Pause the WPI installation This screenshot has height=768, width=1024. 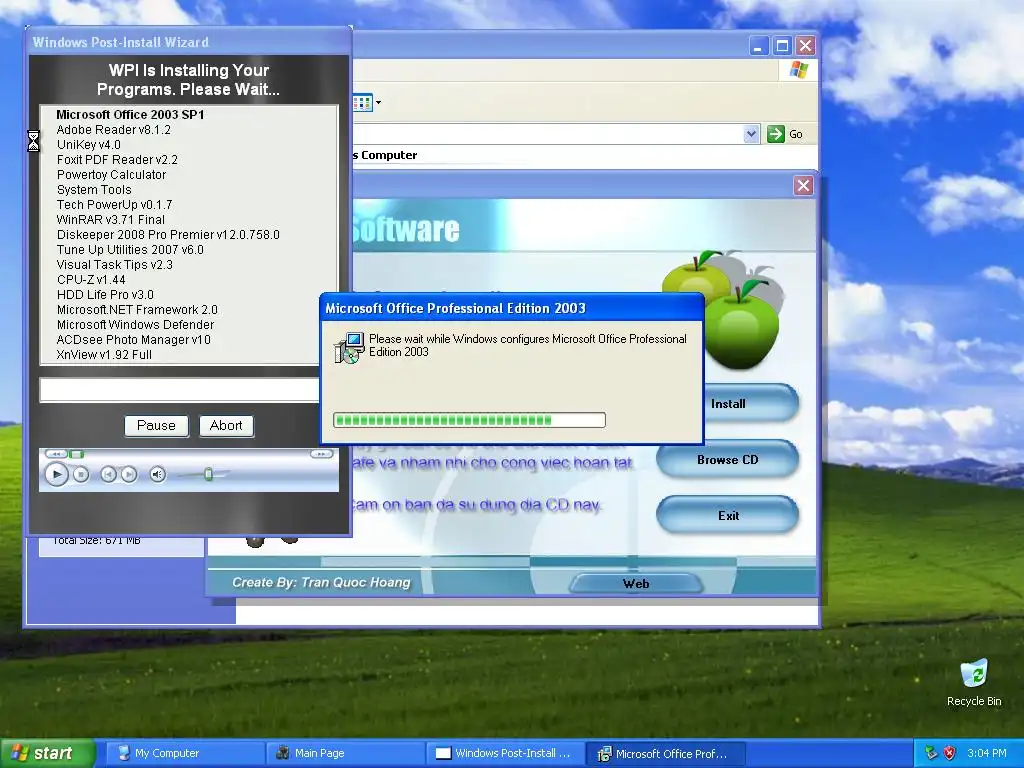coord(156,426)
